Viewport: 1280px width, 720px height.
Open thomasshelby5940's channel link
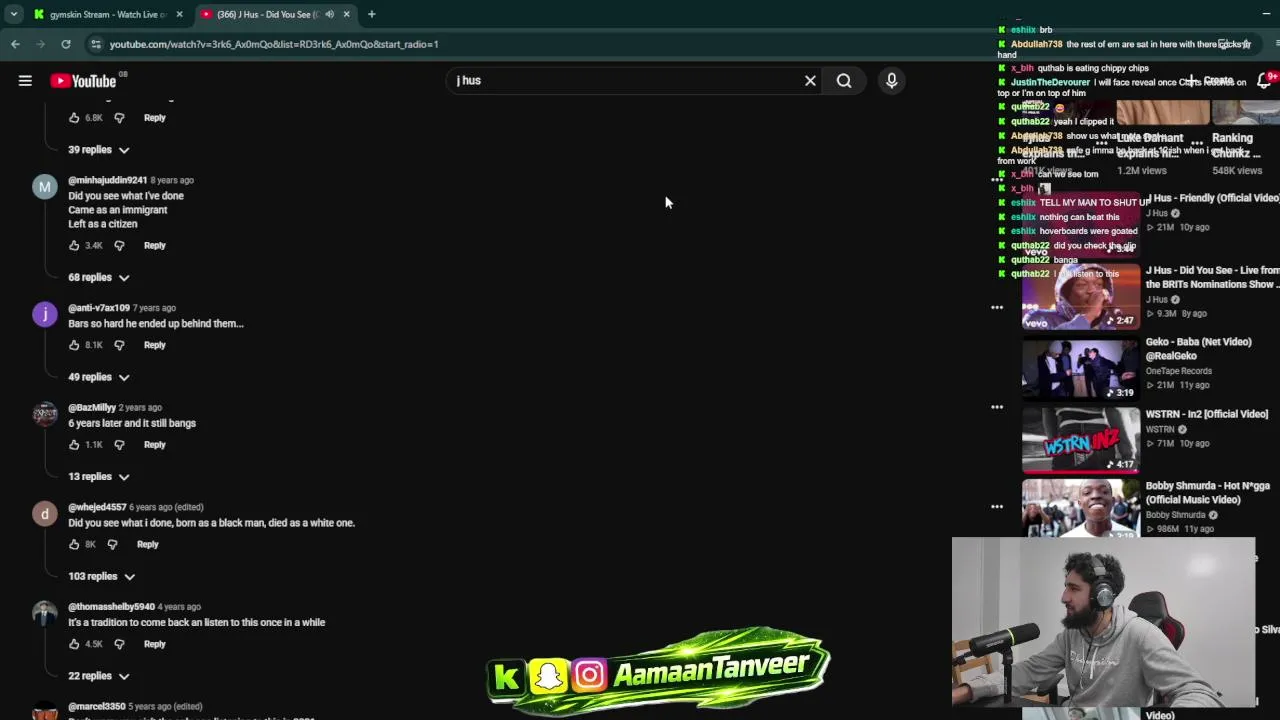point(111,607)
